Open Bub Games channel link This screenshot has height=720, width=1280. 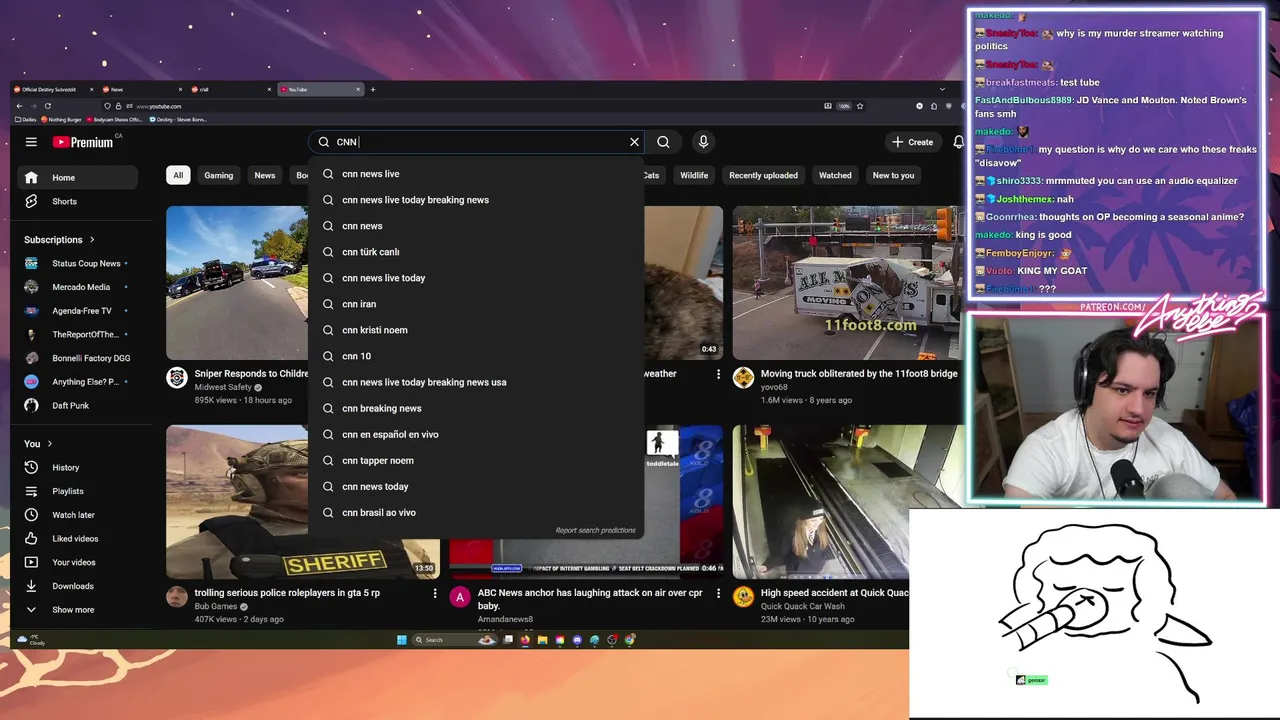coord(216,606)
